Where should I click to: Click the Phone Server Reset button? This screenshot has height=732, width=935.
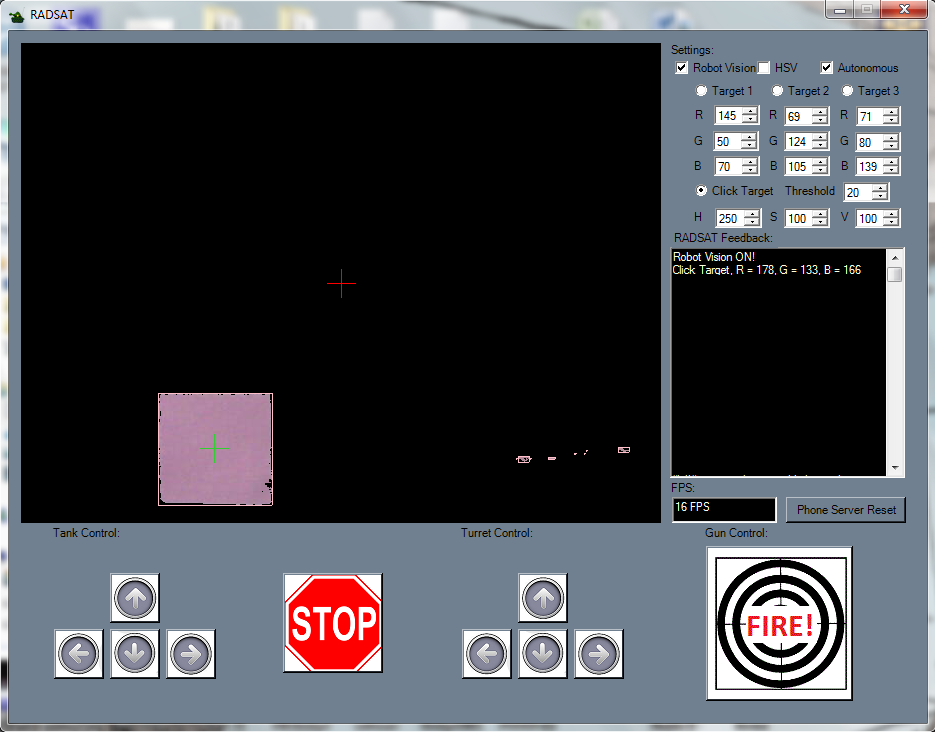click(846, 510)
